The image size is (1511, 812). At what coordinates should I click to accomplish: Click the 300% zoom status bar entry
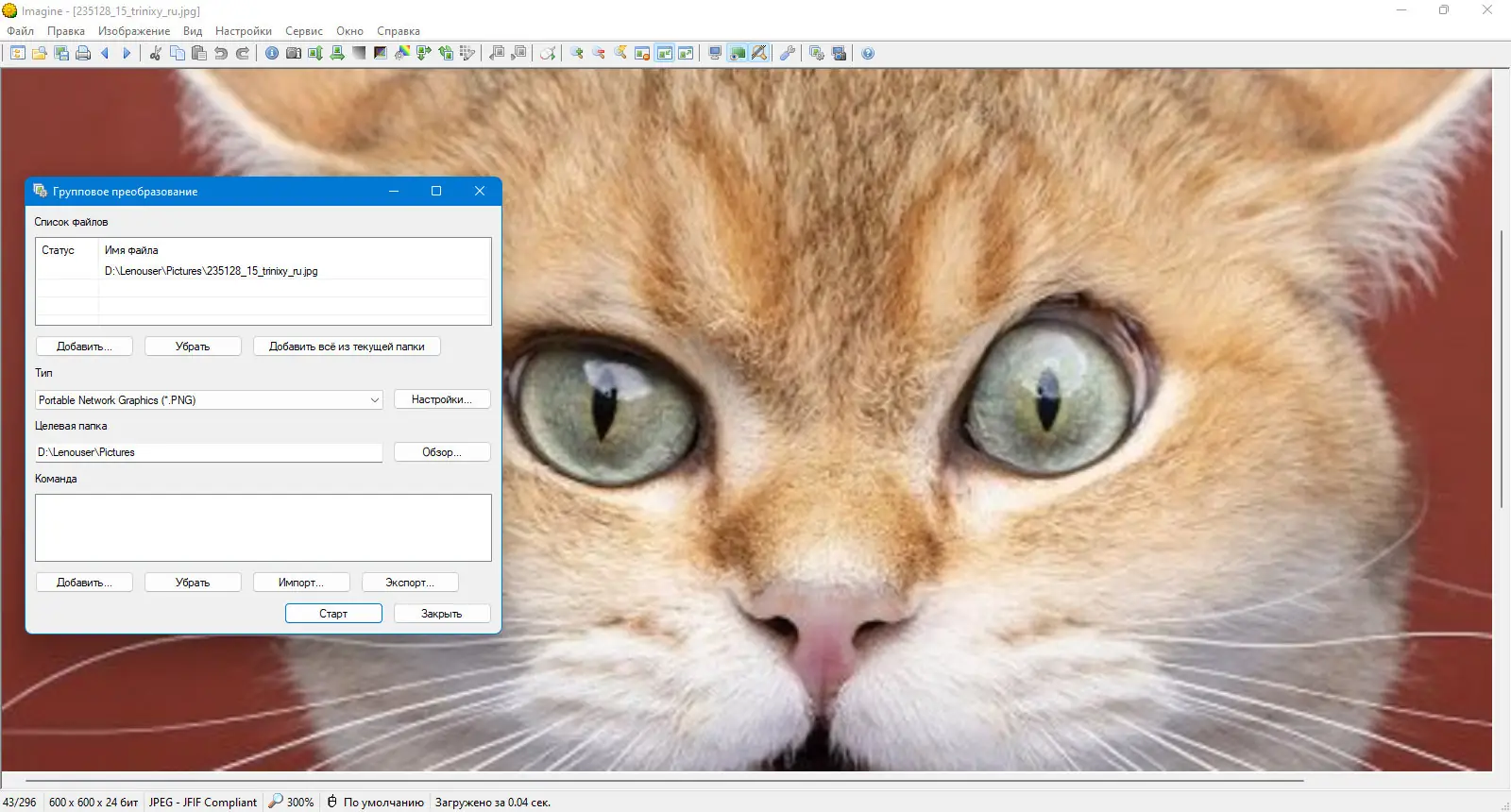click(x=291, y=803)
